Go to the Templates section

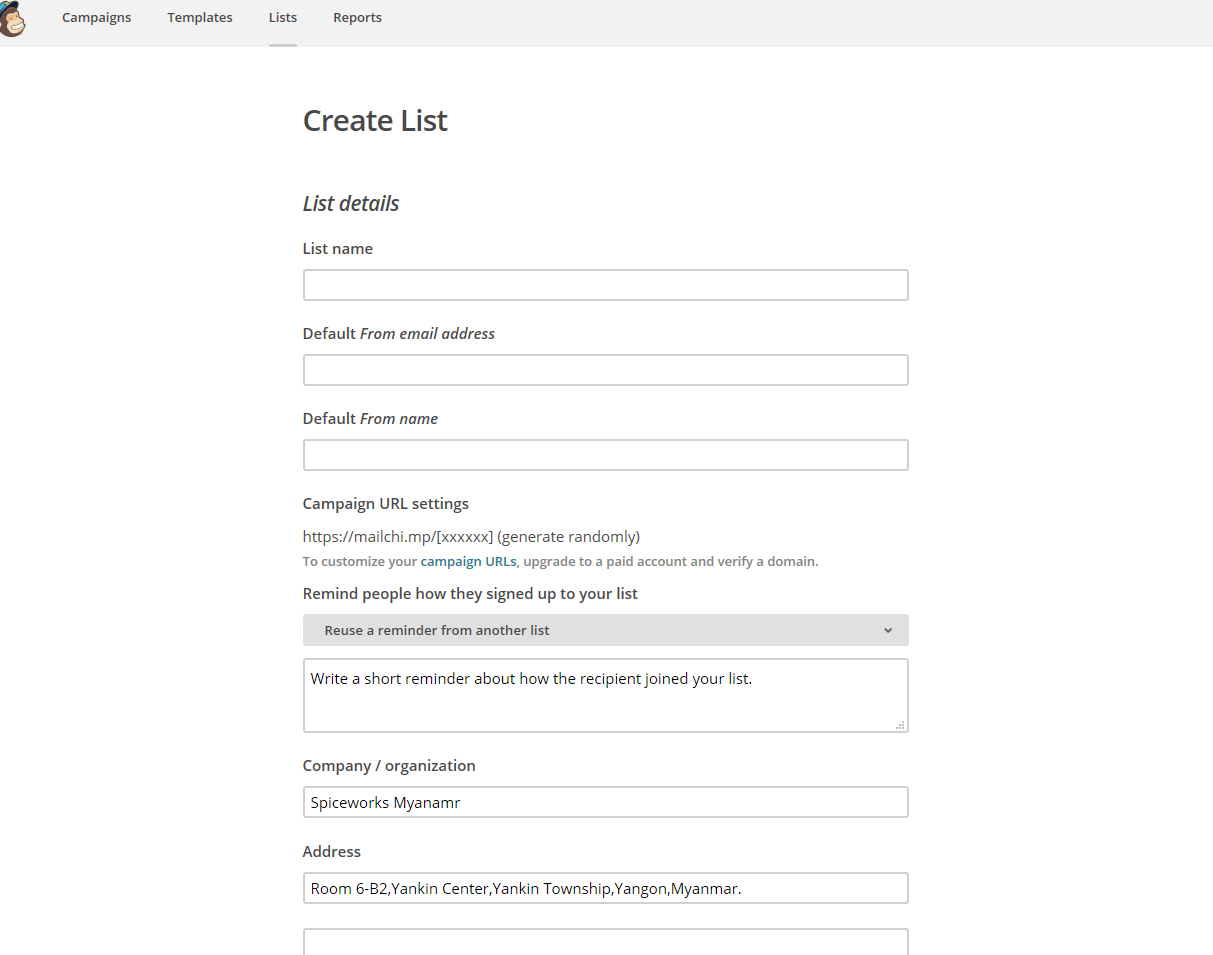click(200, 17)
